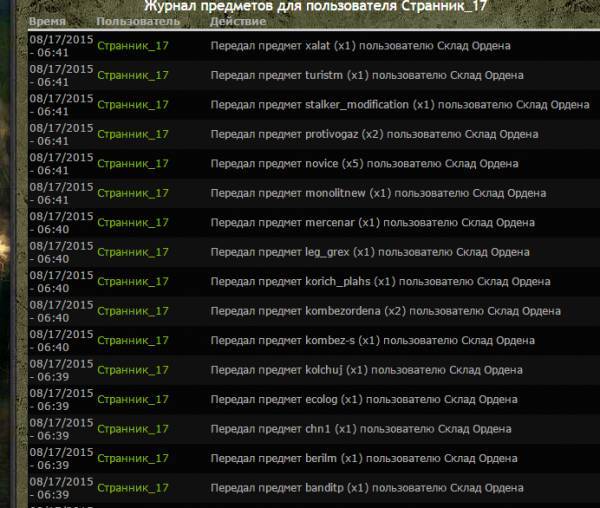Click username in the stalker_modification row
600x508 pixels.
(x=133, y=104)
